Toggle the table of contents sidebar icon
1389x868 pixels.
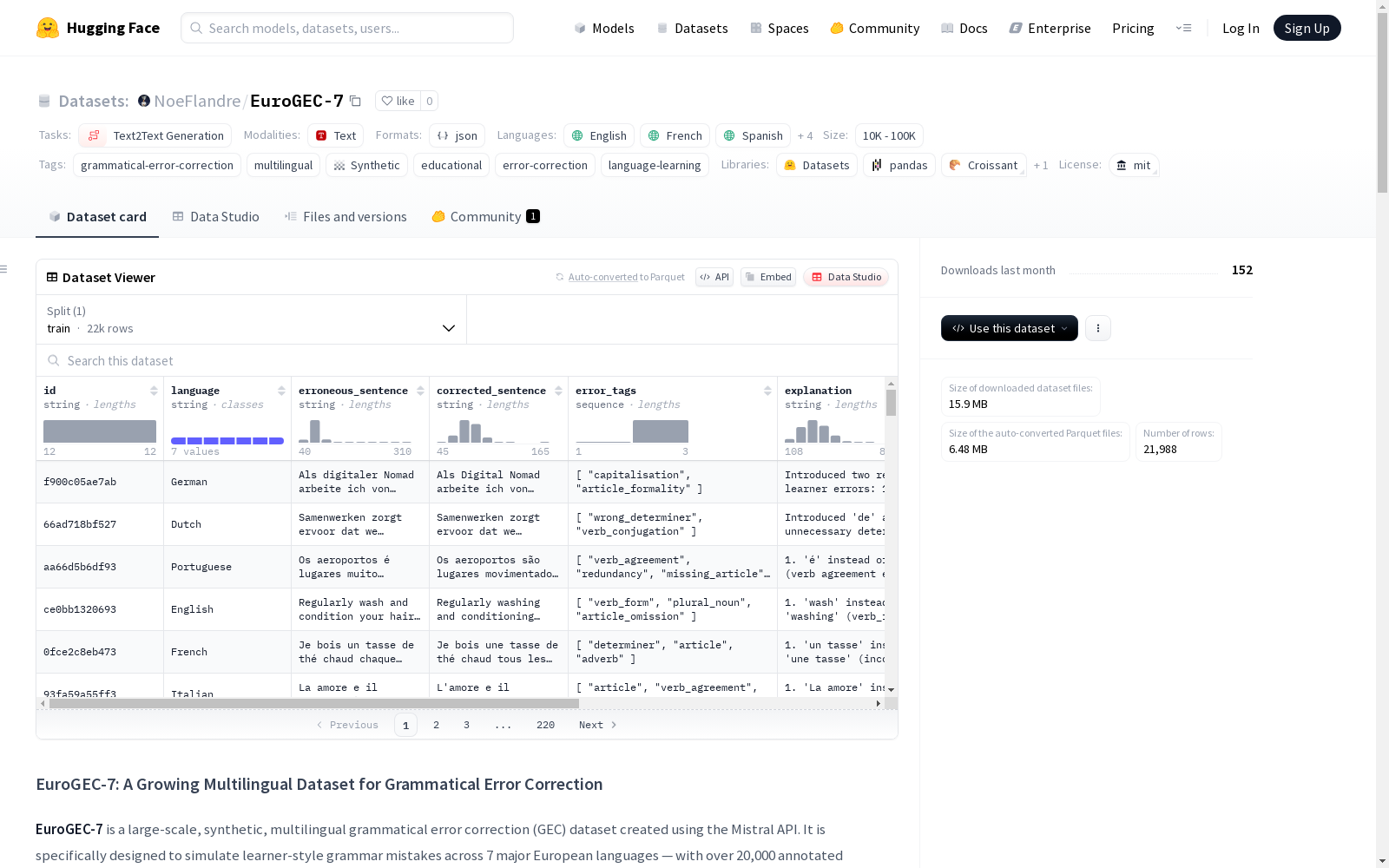(x=4, y=269)
